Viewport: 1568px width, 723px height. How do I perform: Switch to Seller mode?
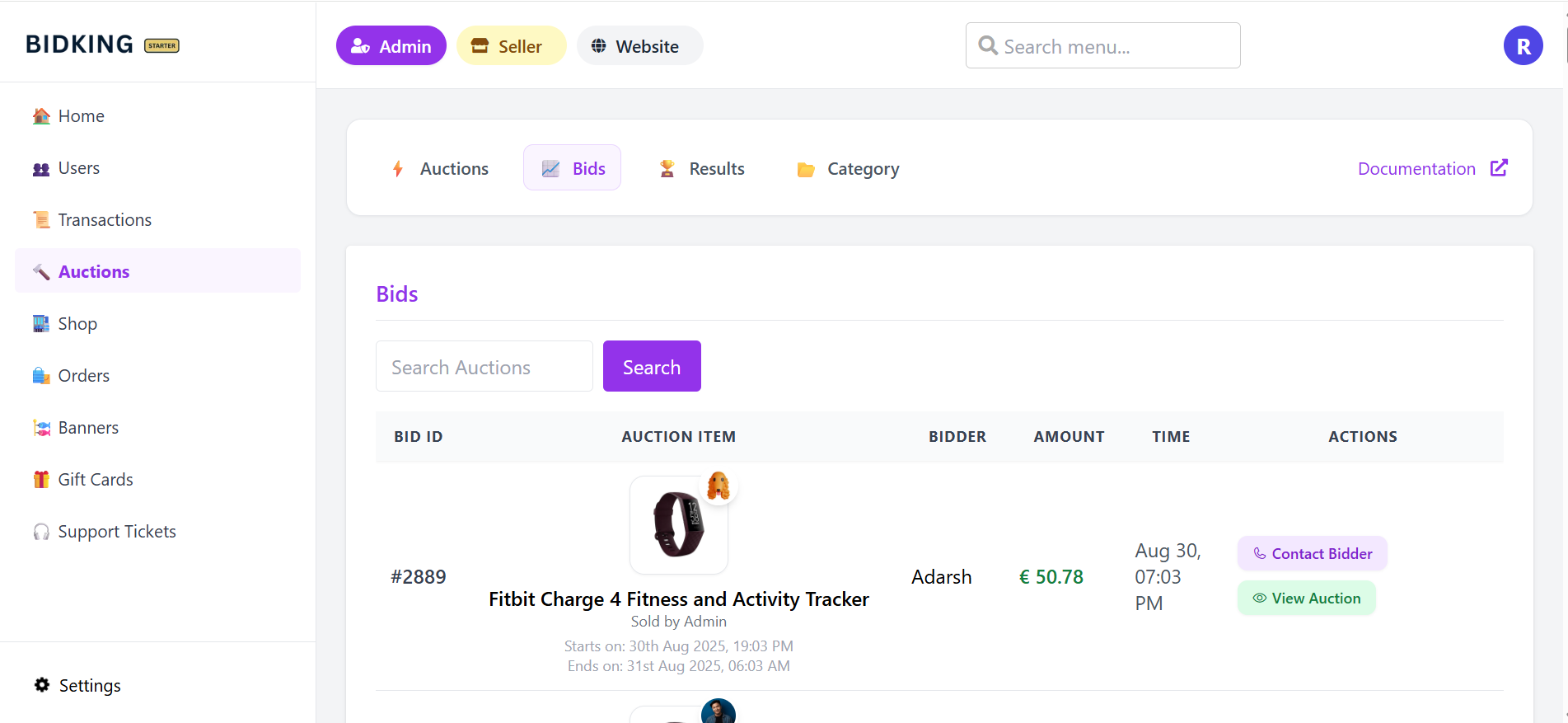coord(511,46)
